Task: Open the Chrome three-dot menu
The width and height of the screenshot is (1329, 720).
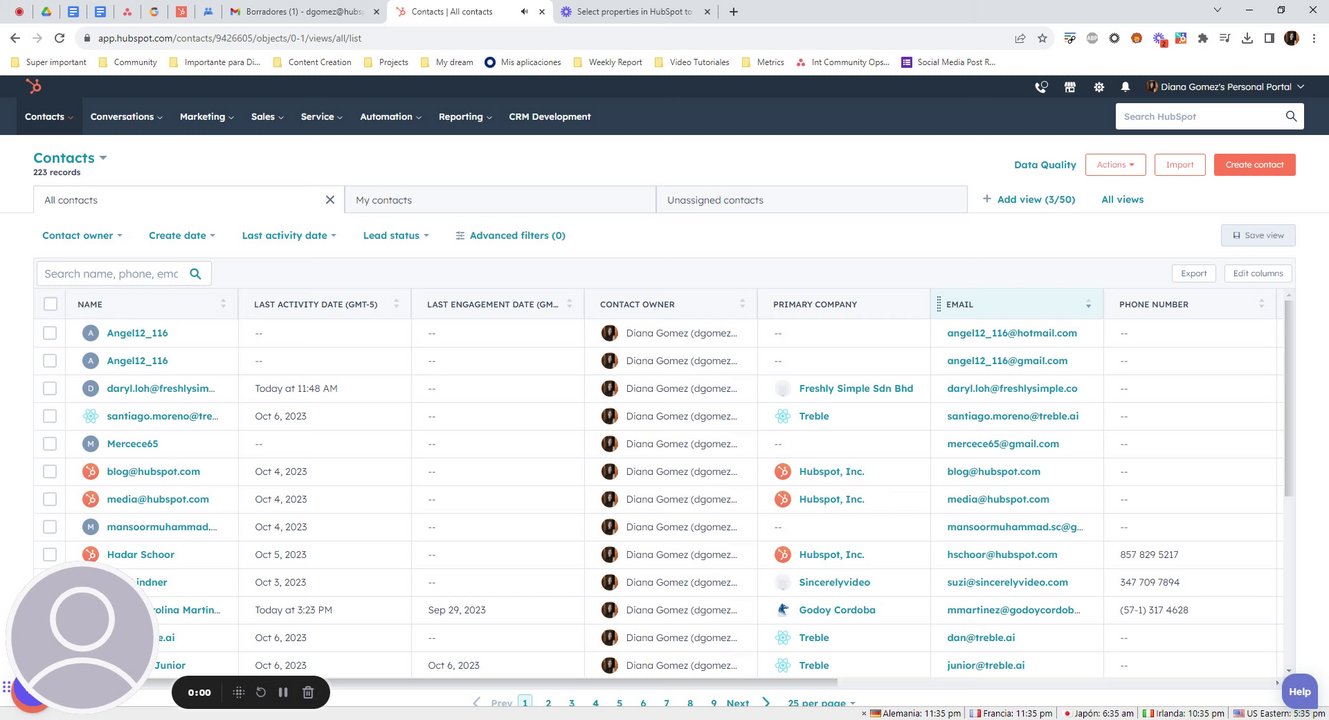Action: (1313, 38)
